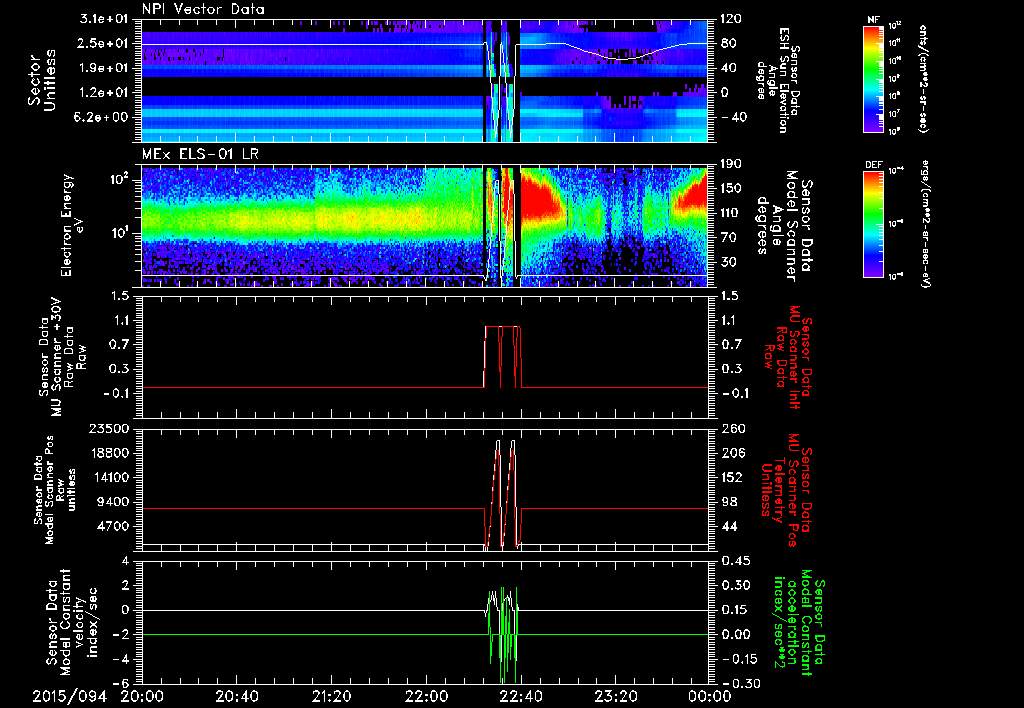The image size is (1024, 708).
Task: Click the "23500" scanner position tick label
Action: [110, 428]
